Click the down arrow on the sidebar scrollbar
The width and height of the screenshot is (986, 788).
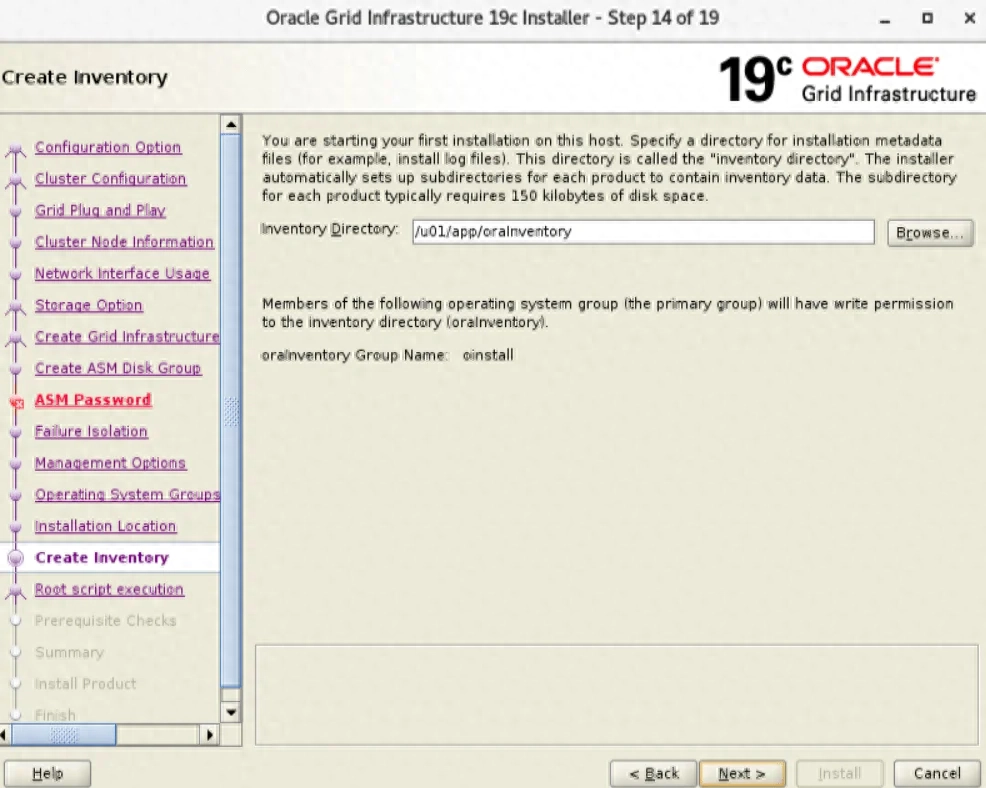coord(232,714)
